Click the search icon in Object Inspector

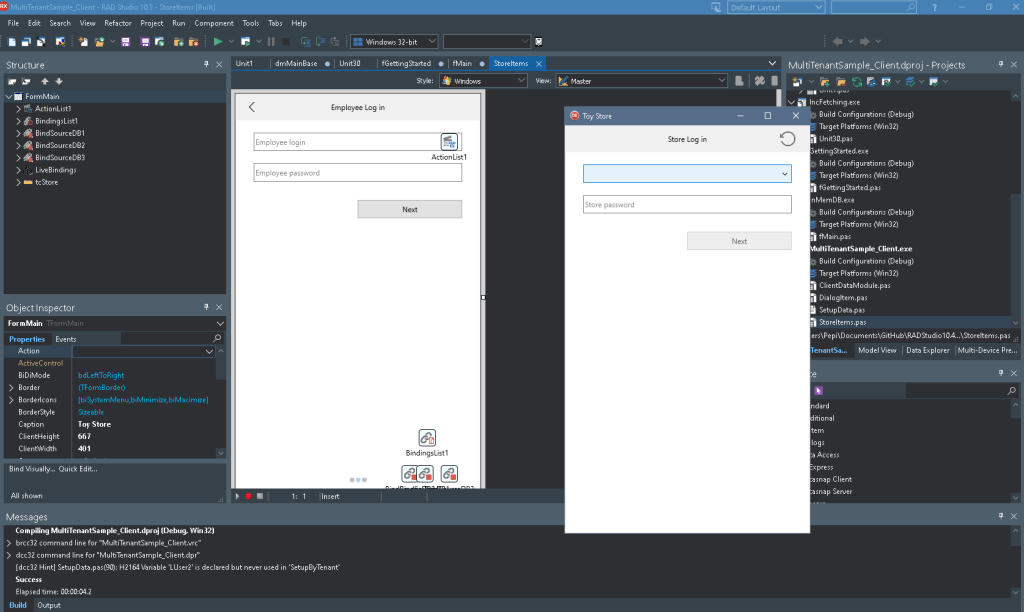217,338
